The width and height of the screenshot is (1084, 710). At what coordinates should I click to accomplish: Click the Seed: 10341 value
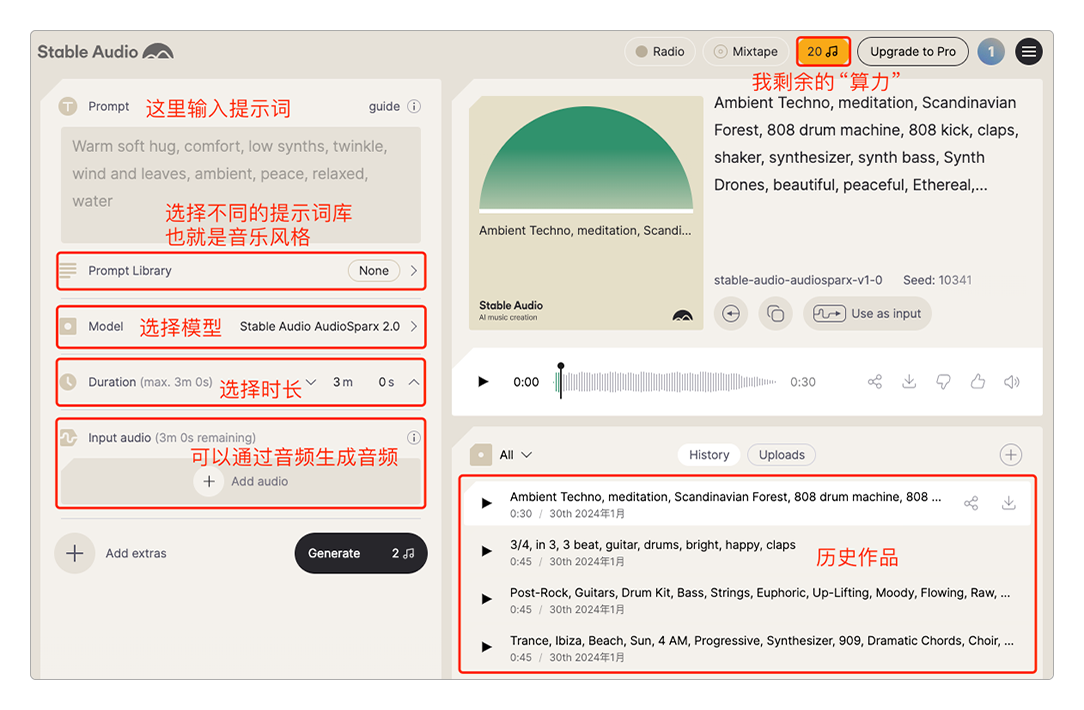(937, 280)
